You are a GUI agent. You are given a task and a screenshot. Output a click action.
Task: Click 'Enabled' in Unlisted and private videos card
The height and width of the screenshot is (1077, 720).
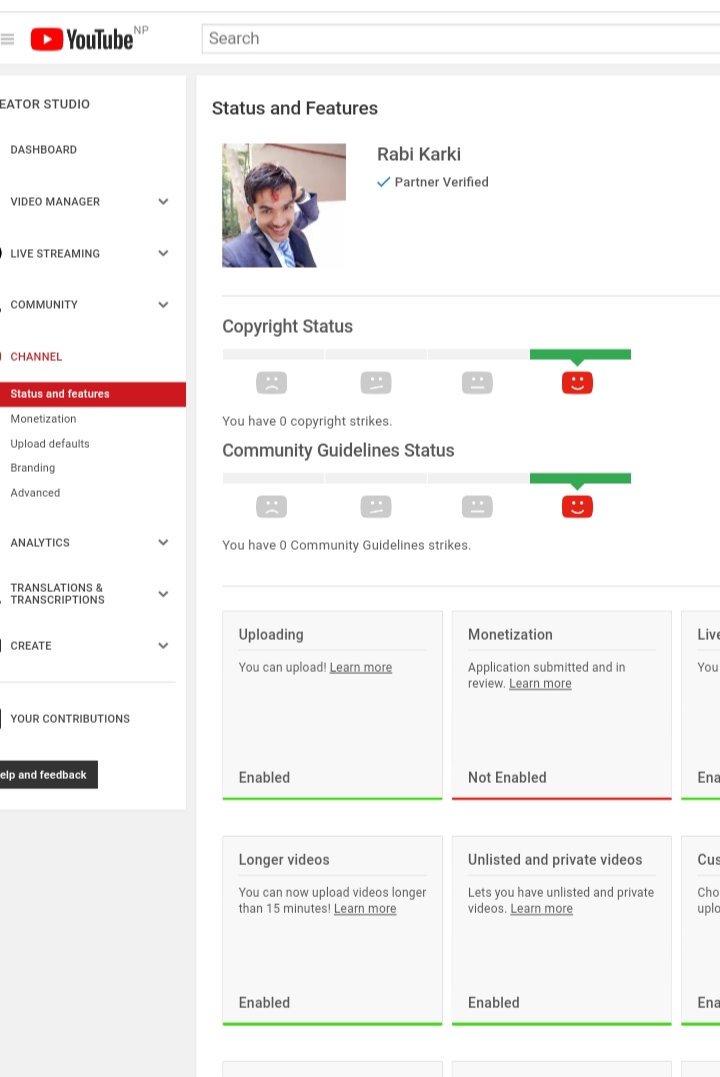[493, 1003]
